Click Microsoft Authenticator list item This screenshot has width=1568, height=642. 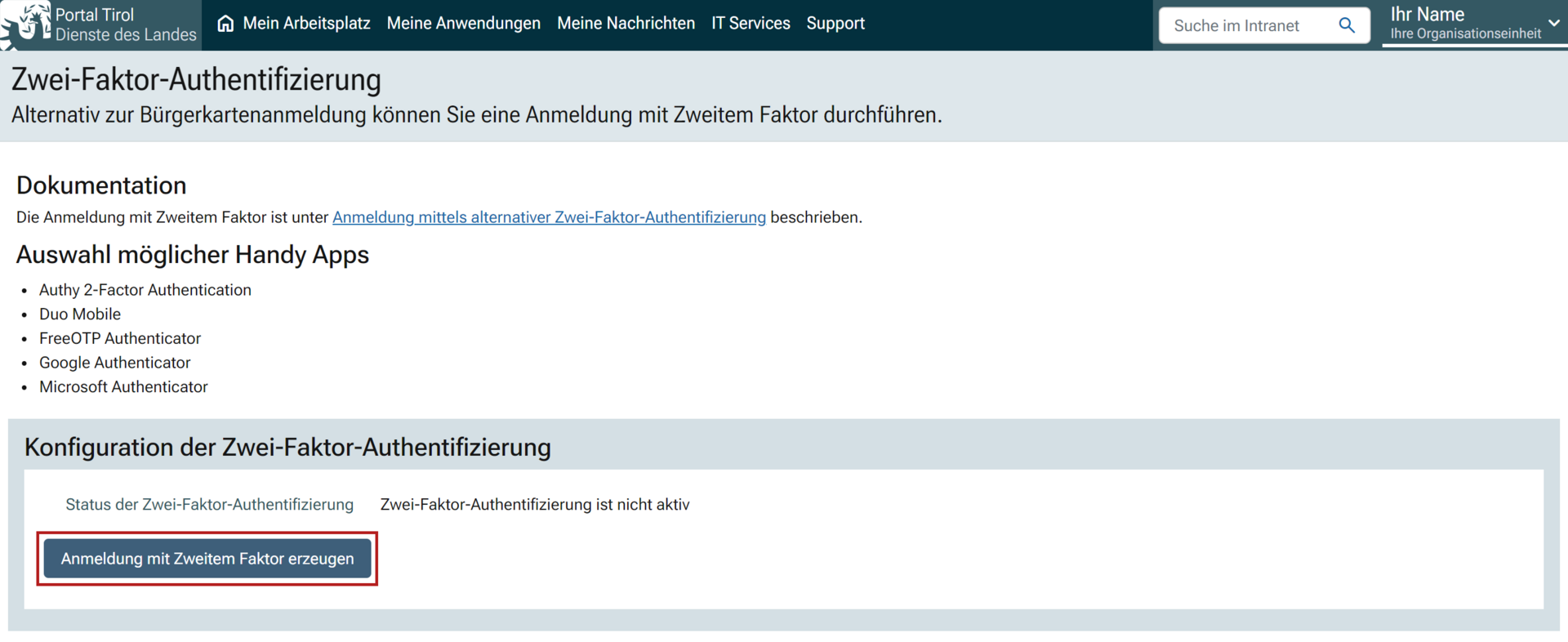(x=123, y=387)
